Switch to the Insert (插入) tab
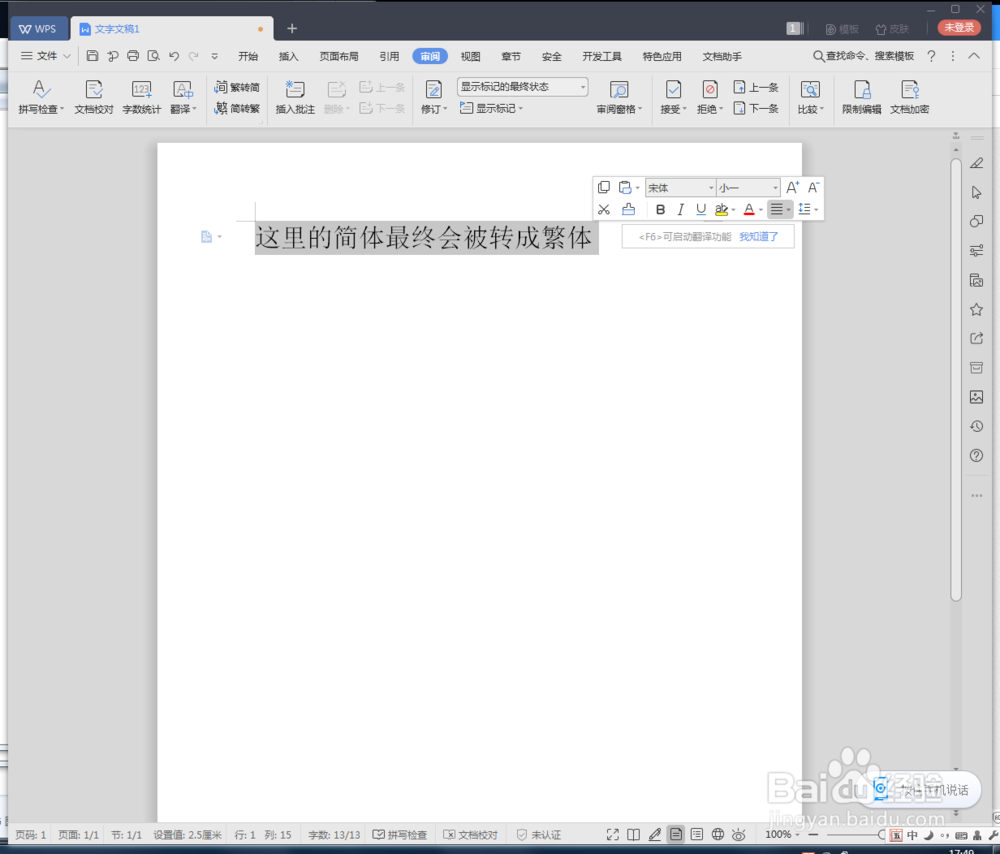The width and height of the screenshot is (1000, 854). coord(288,56)
